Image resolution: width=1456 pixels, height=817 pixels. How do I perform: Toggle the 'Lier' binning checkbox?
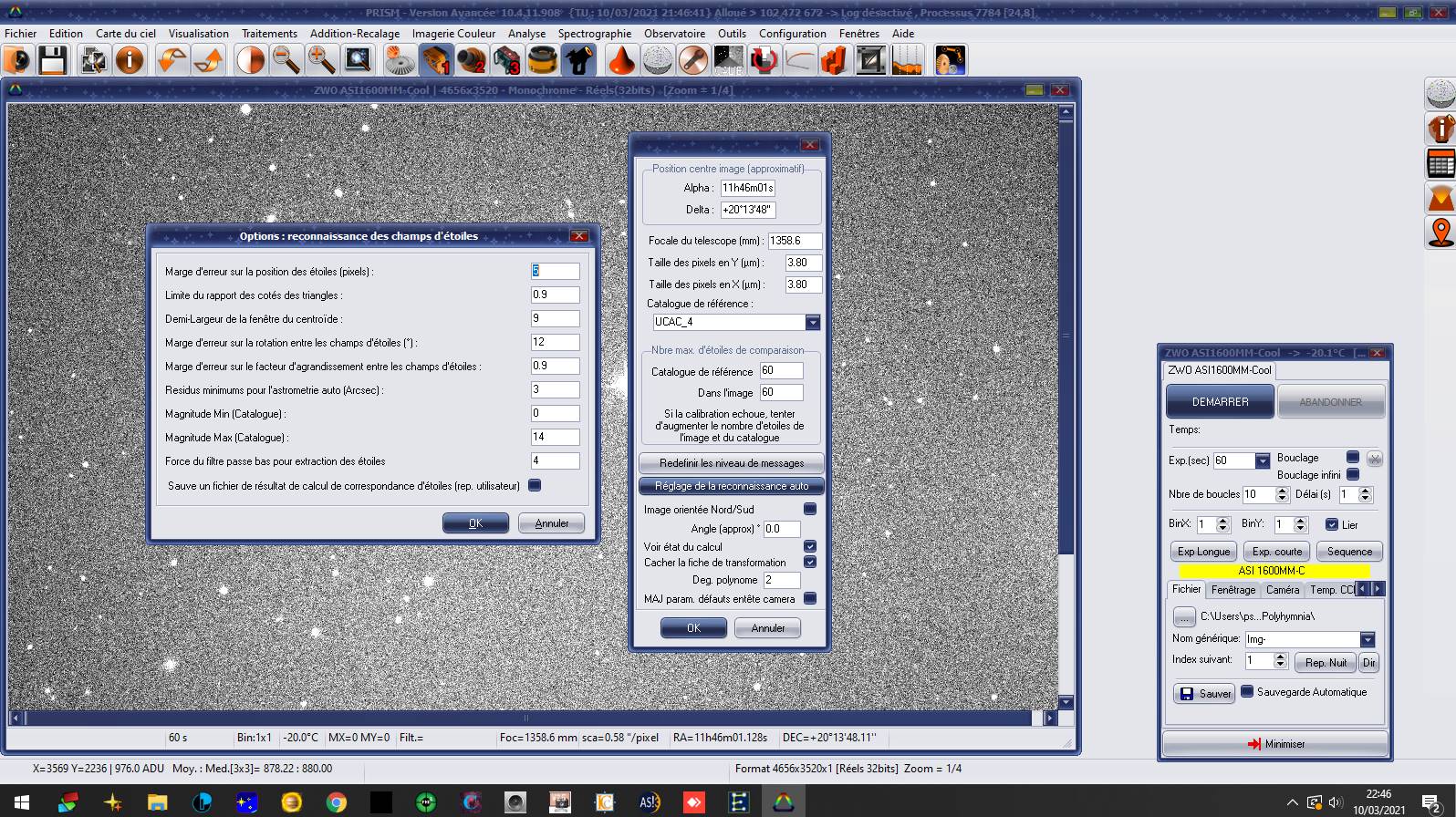click(x=1332, y=524)
